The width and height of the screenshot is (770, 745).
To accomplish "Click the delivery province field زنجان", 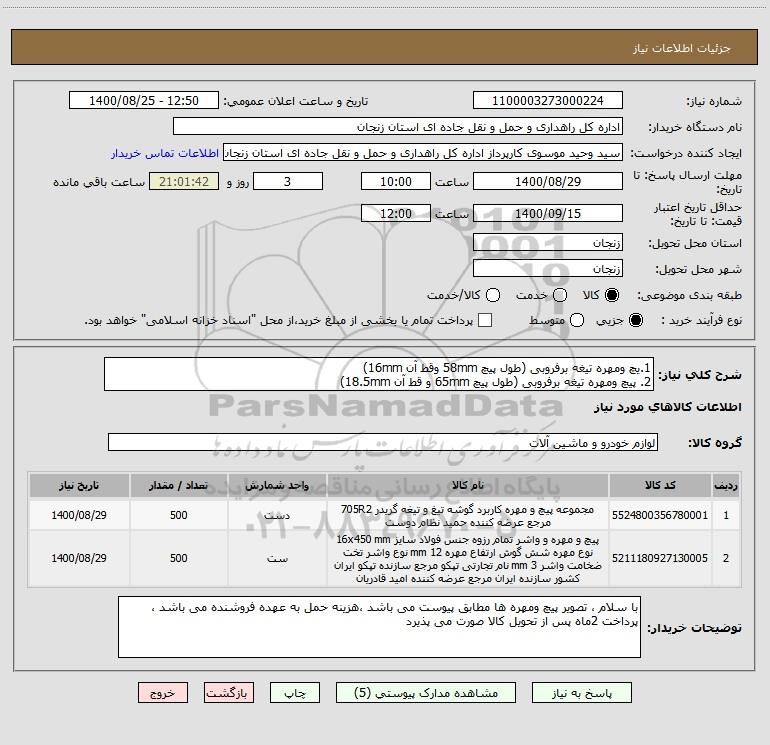I will (x=548, y=242).
